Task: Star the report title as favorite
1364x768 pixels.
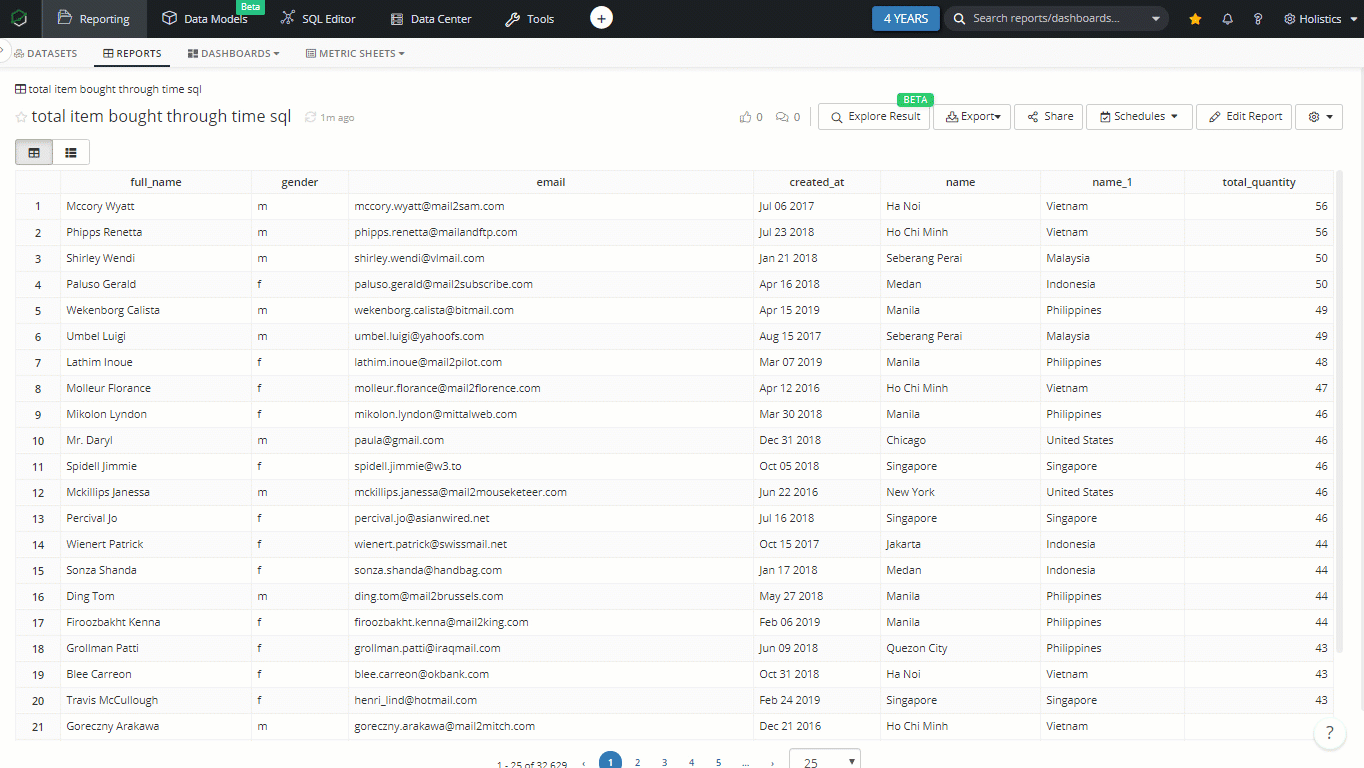Action: point(21,117)
